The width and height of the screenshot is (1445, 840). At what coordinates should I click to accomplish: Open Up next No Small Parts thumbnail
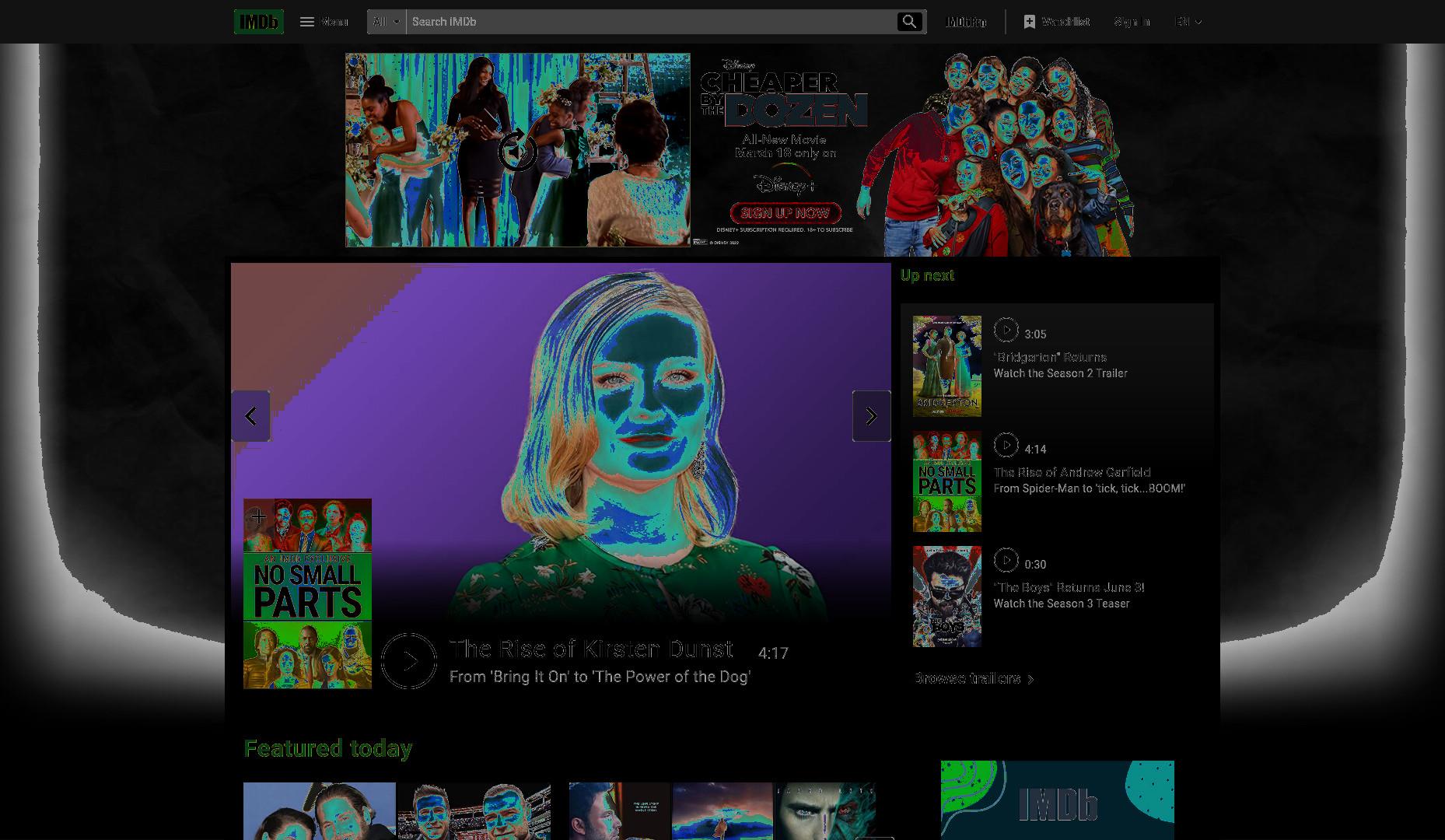tap(947, 481)
